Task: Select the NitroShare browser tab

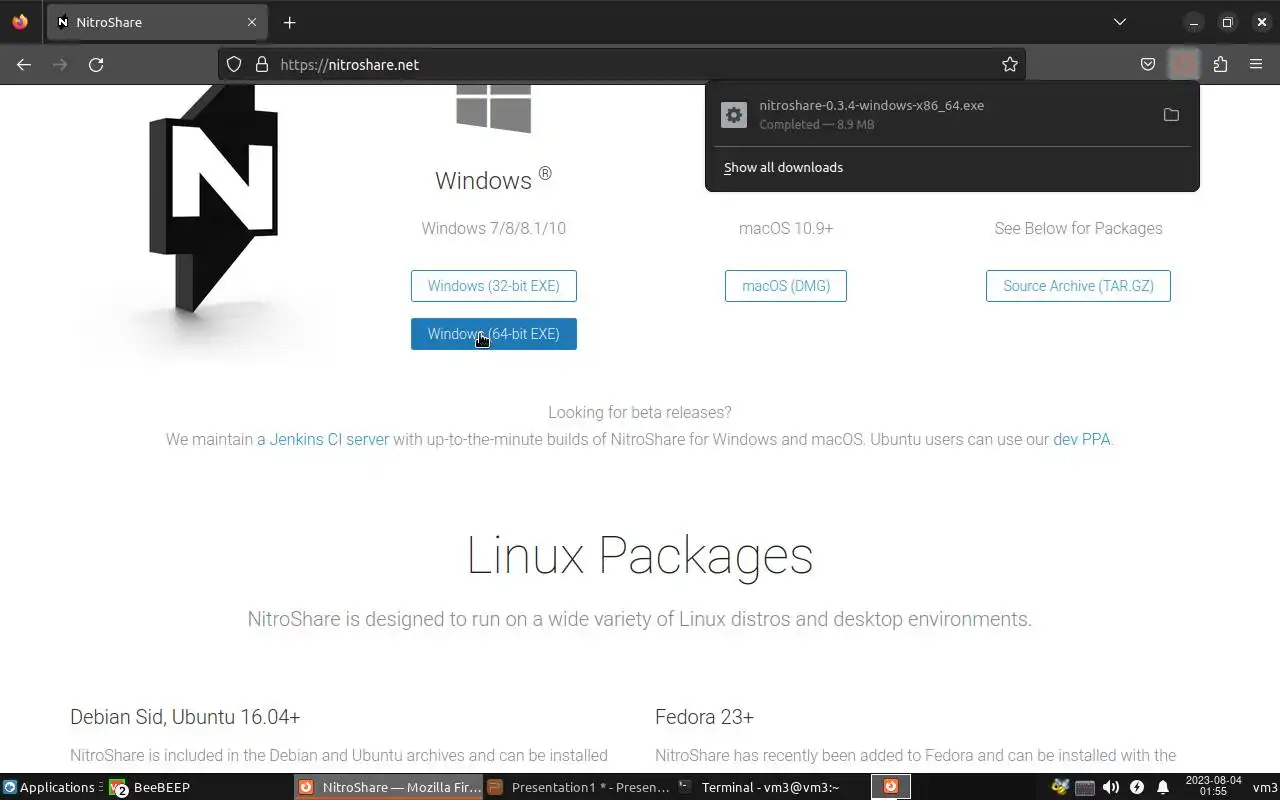Action: tap(157, 22)
